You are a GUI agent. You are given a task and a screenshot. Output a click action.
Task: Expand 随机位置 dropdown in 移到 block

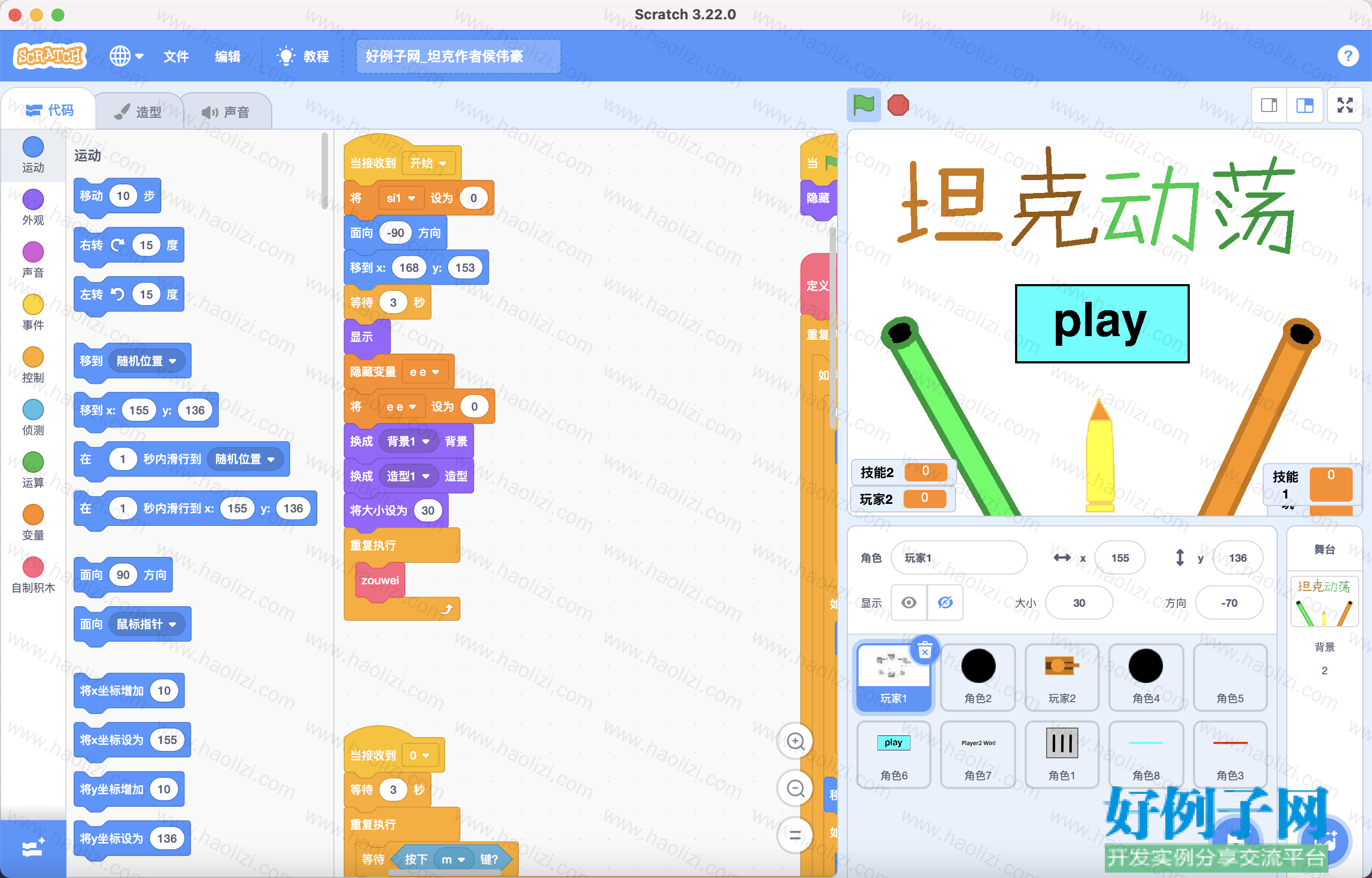pos(146,361)
